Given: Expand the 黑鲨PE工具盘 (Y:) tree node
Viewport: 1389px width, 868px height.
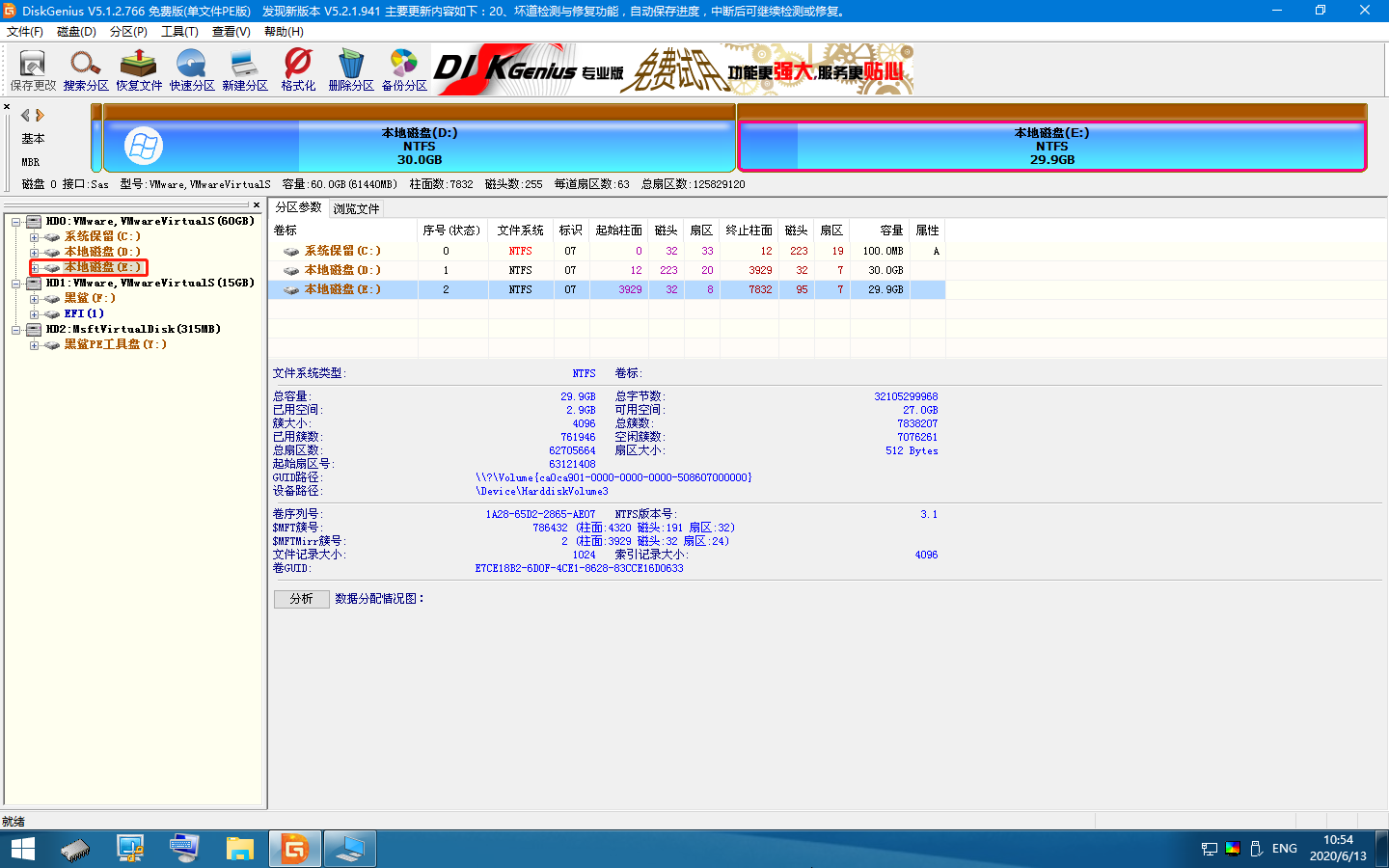Looking at the screenshot, I should [35, 345].
